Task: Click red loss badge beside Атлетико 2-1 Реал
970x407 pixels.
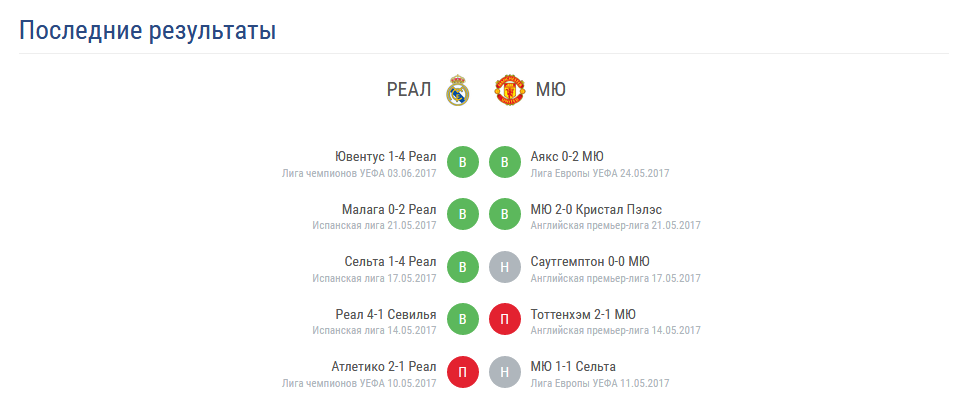Action: [x=463, y=372]
